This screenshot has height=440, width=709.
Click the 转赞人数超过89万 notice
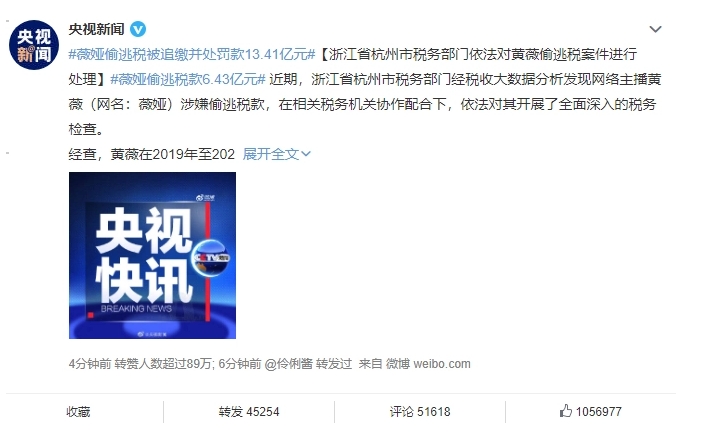(164, 364)
